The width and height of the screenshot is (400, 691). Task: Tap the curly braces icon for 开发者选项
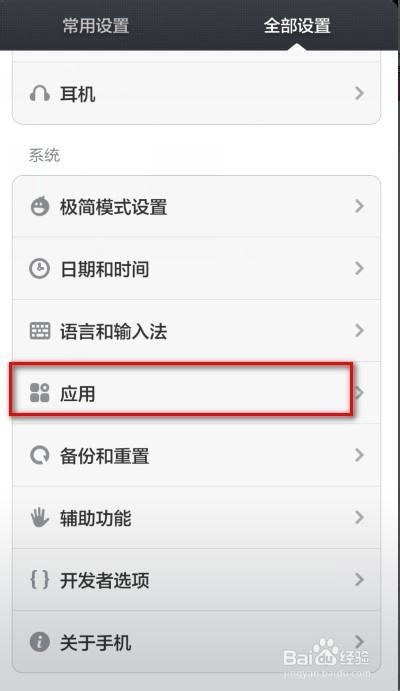pyautogui.click(x=39, y=580)
